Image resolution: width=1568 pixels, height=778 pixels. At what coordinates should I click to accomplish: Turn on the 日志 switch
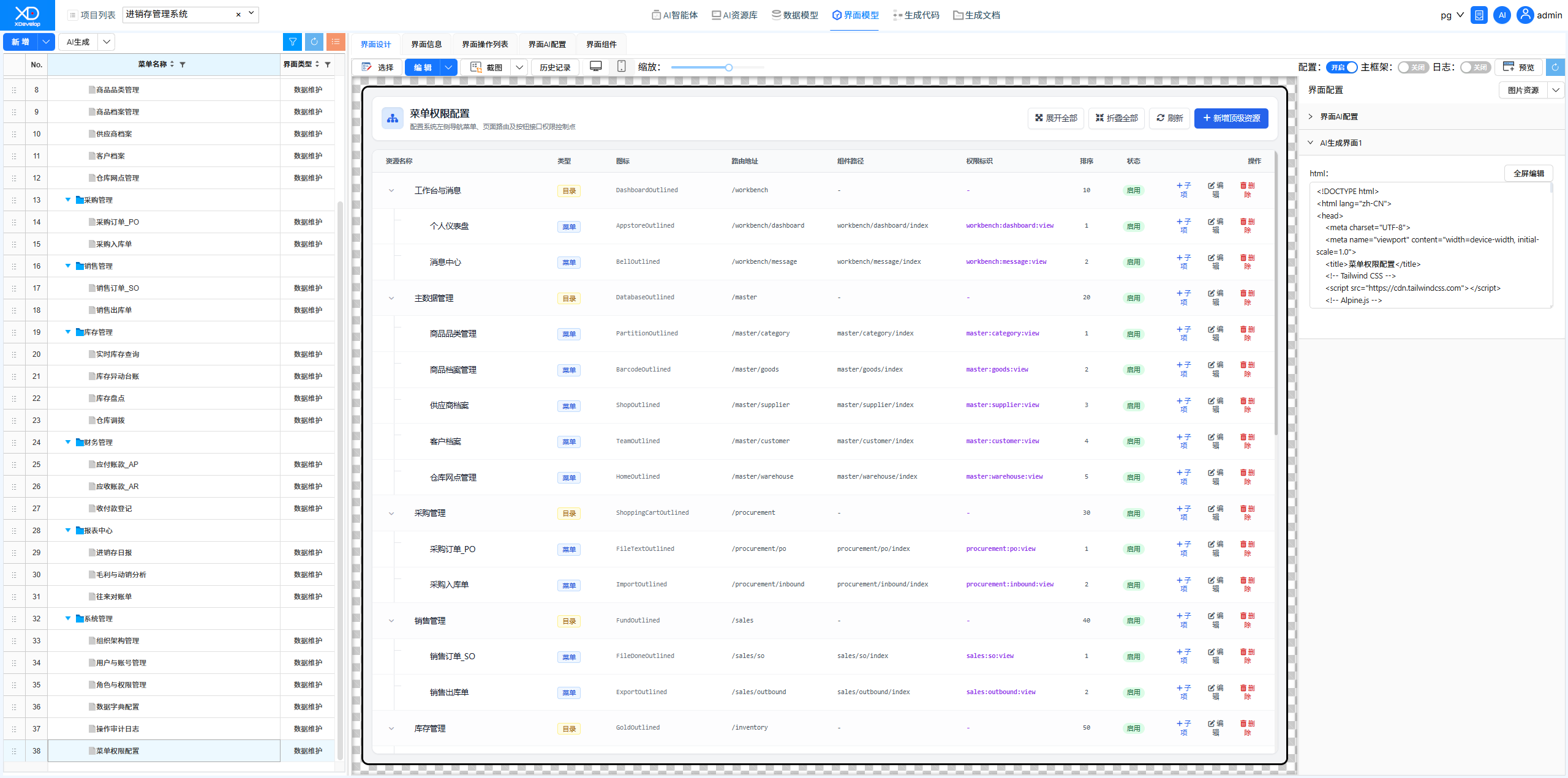(x=1476, y=67)
